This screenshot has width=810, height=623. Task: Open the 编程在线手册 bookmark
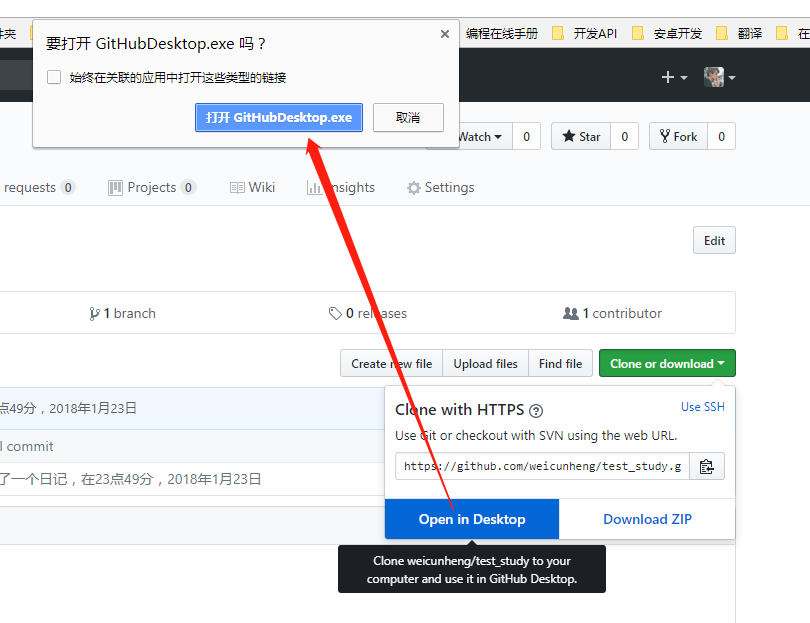click(502, 34)
